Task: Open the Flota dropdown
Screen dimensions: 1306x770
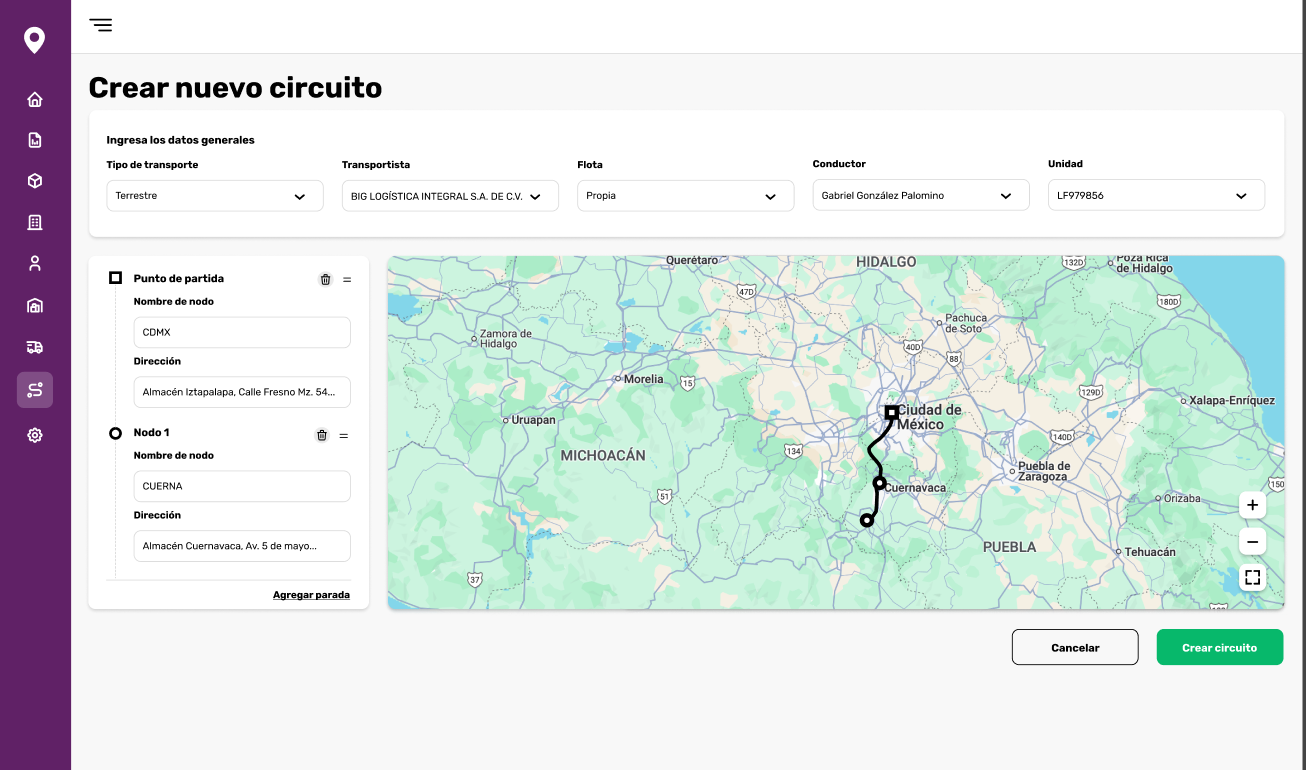Action: 686,196
